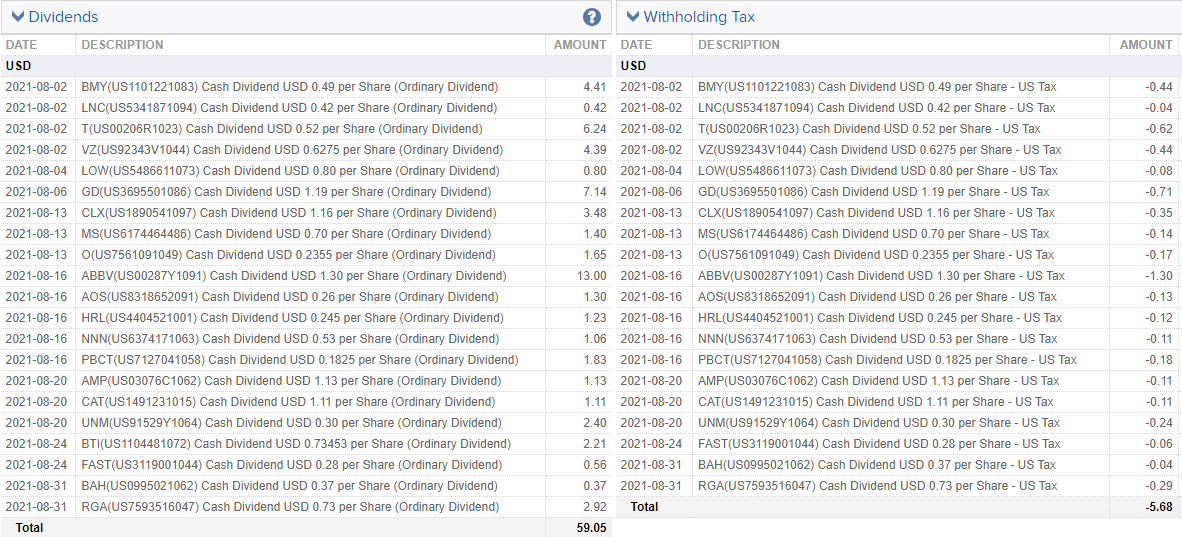Viewport: 1182px width, 537px height.
Task: Click the ABBV withholding amount -1.30
Action: click(x=1159, y=276)
